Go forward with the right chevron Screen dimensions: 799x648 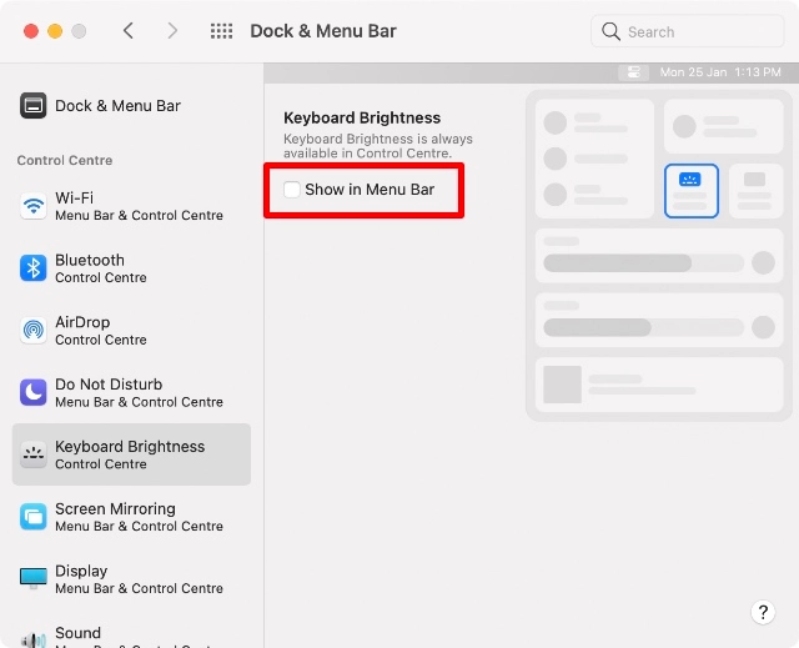(x=172, y=31)
